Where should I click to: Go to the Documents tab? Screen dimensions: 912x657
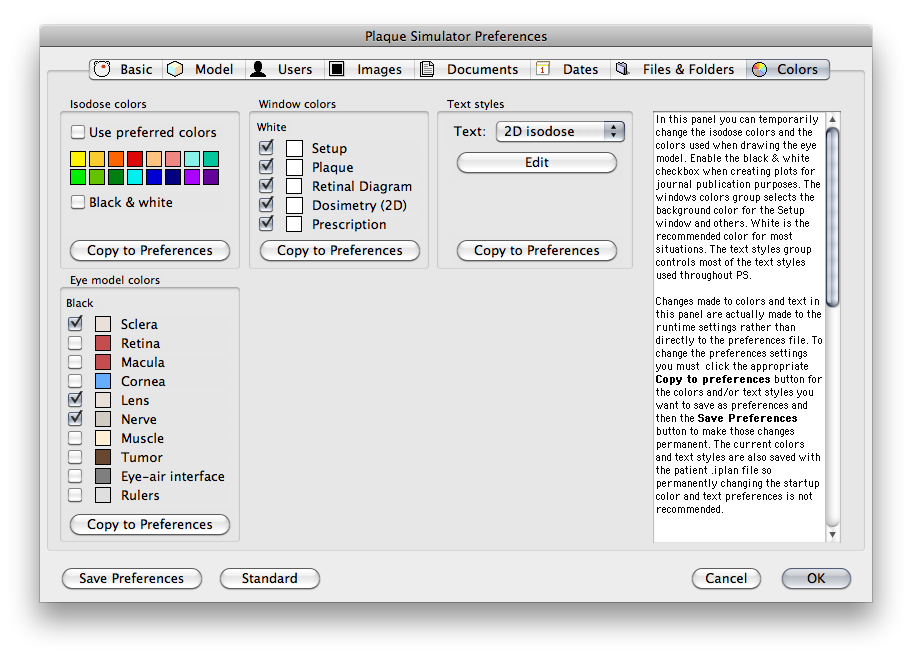pos(472,69)
